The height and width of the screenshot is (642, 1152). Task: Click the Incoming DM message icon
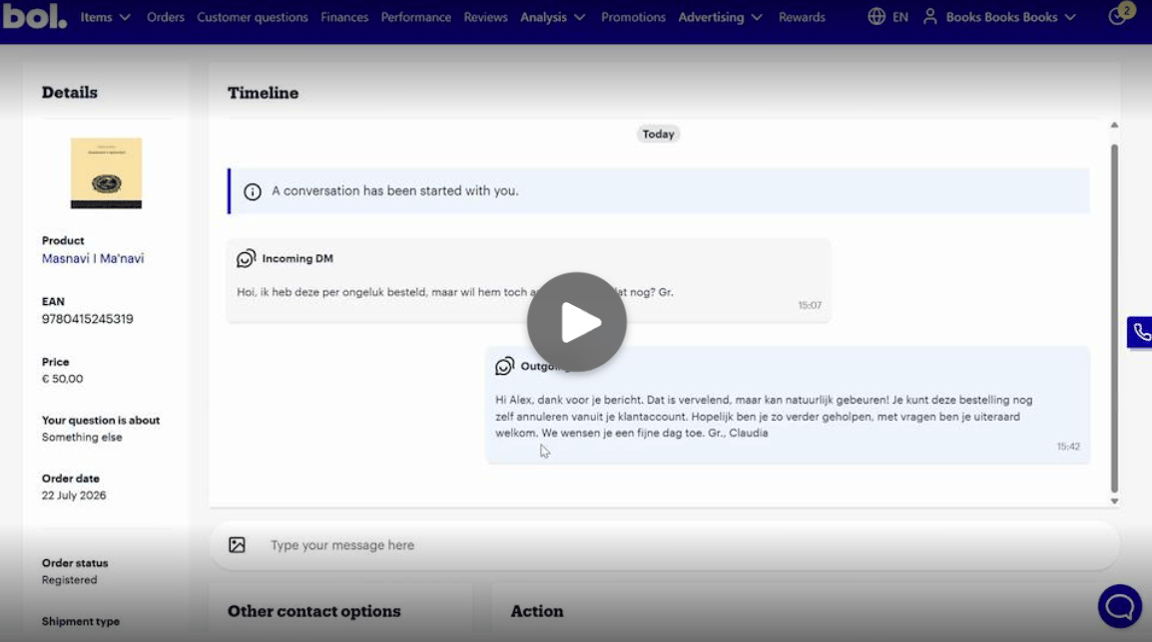pos(246,259)
